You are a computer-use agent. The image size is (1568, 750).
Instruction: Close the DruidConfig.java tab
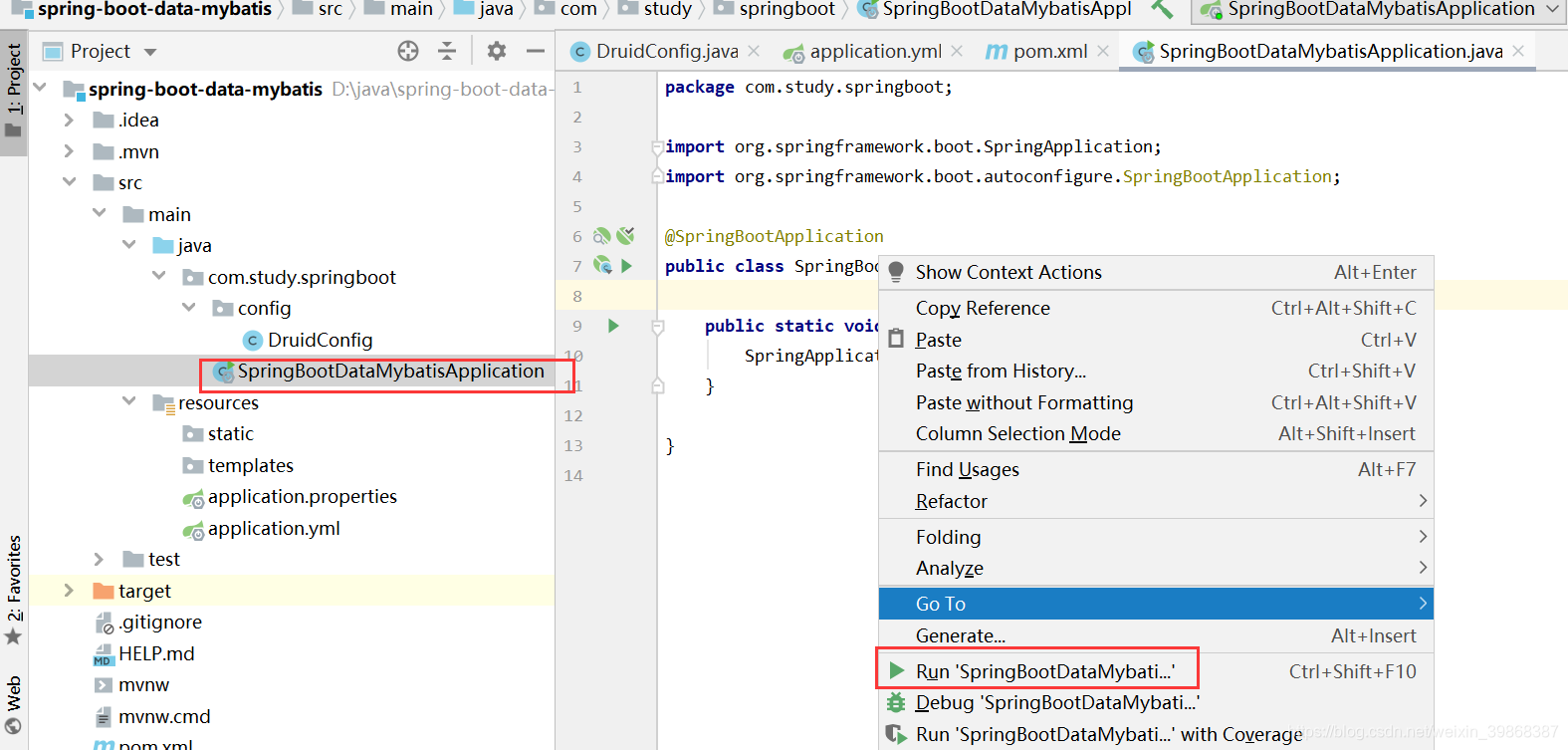point(754,51)
